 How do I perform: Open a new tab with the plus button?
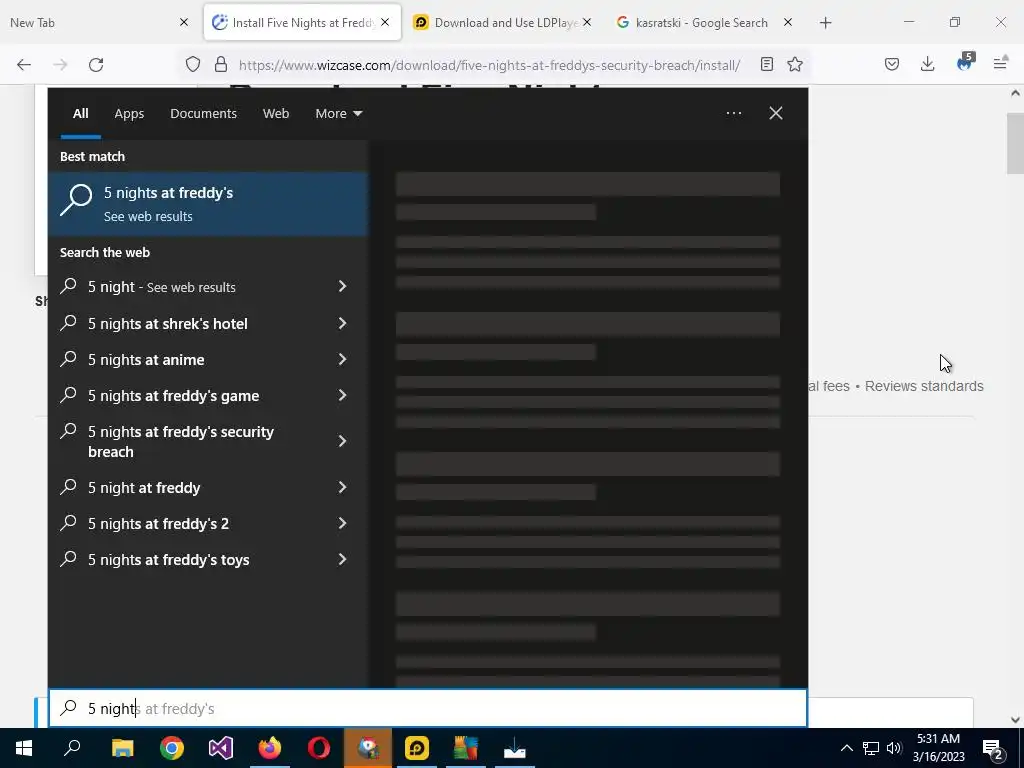click(x=825, y=23)
